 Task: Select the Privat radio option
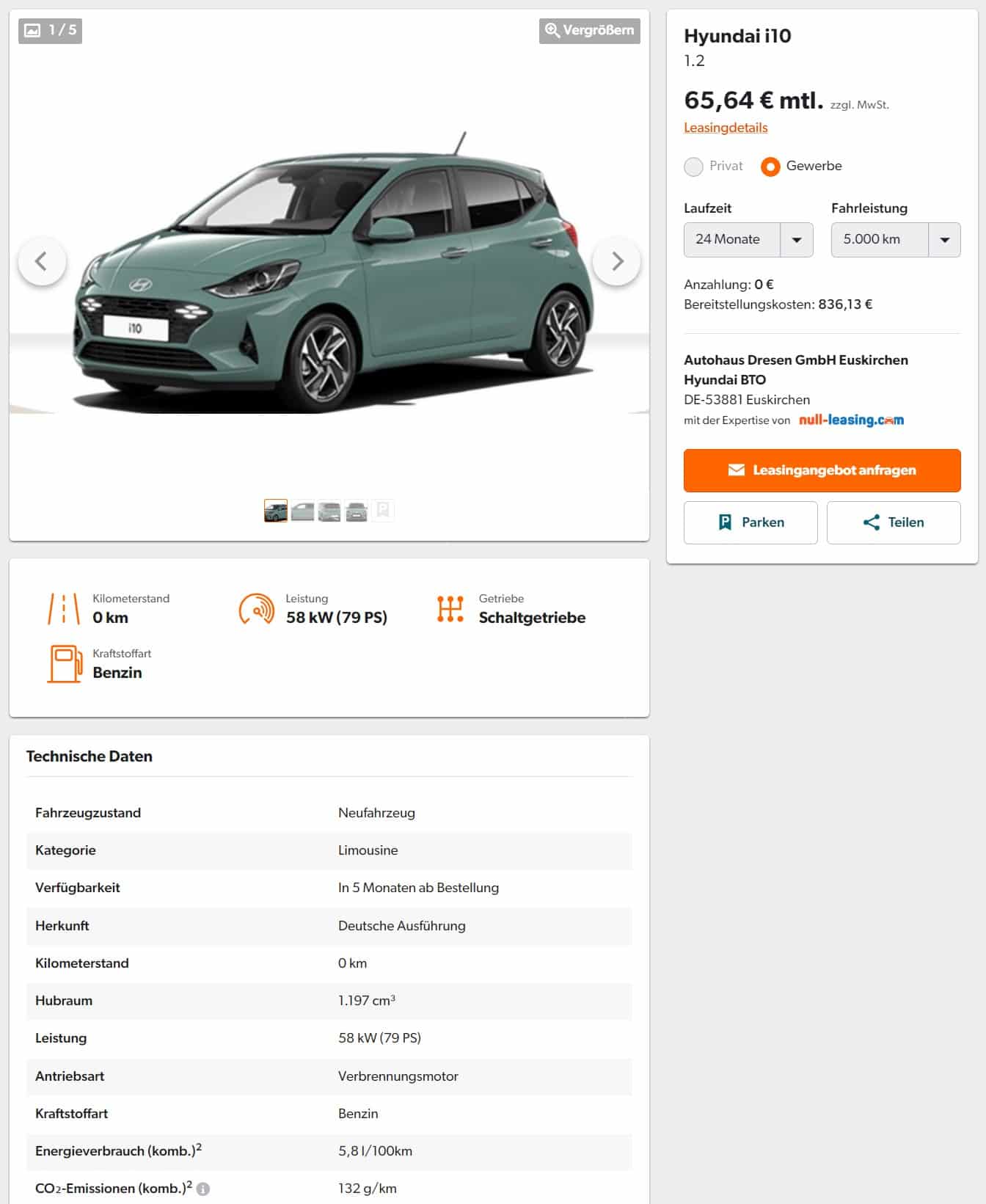[x=693, y=167]
